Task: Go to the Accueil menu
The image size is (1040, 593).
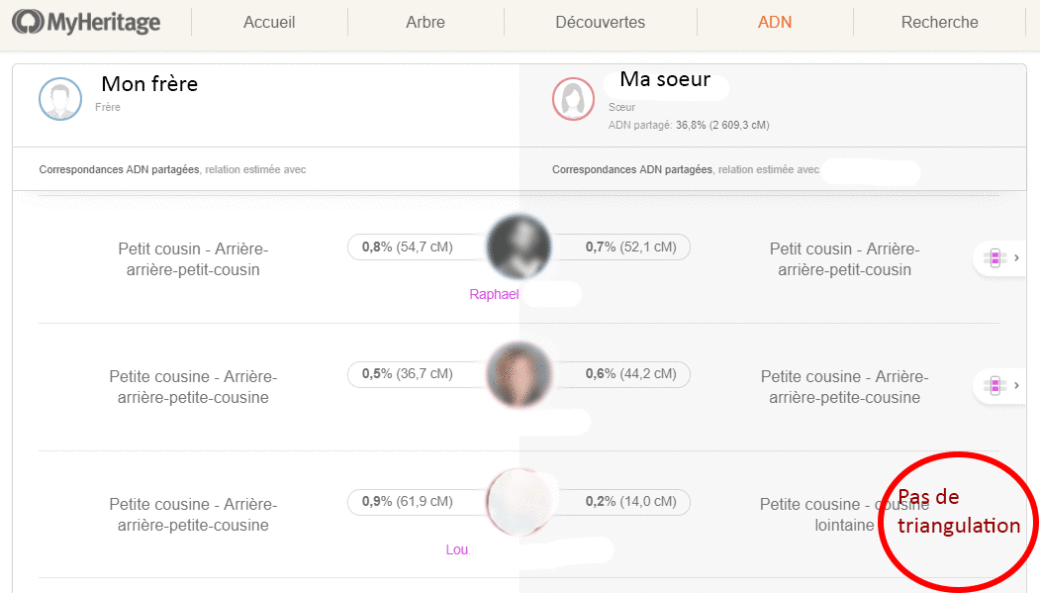Action: [269, 22]
